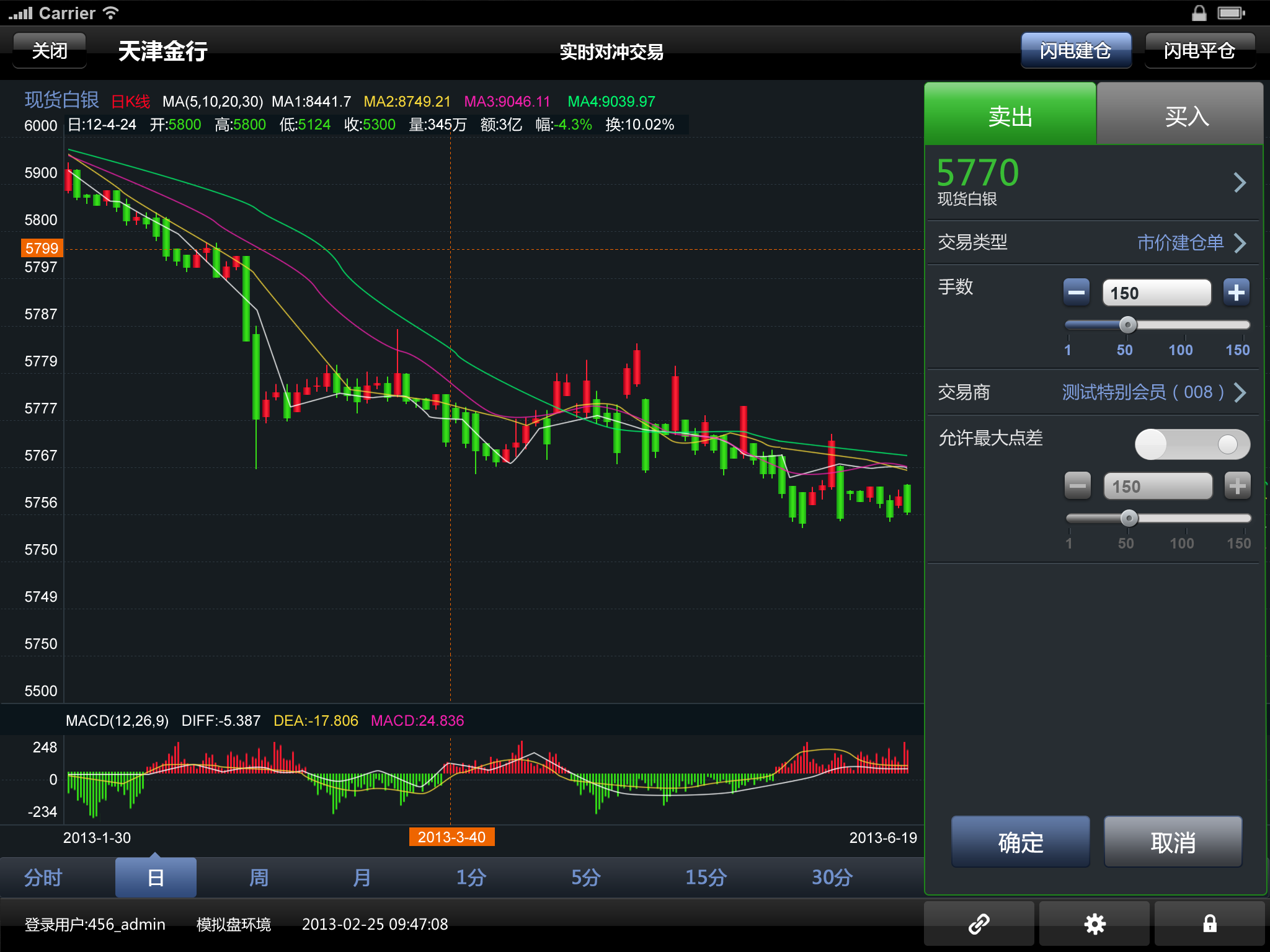Increase lot count with plus button
The image size is (1270, 952).
(1236, 292)
